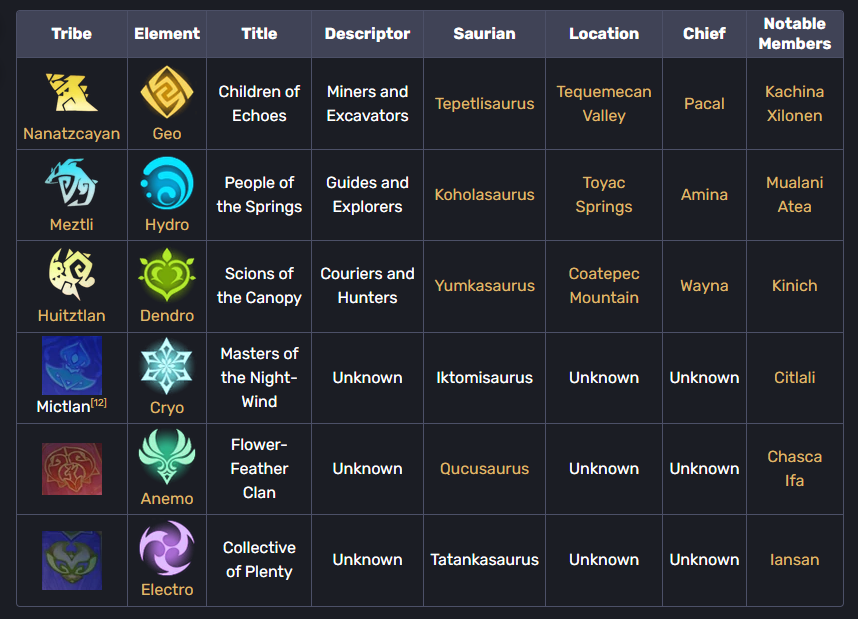The height and width of the screenshot is (619, 858).
Task: Open the Tepetlisaurus link
Action: coord(484,104)
